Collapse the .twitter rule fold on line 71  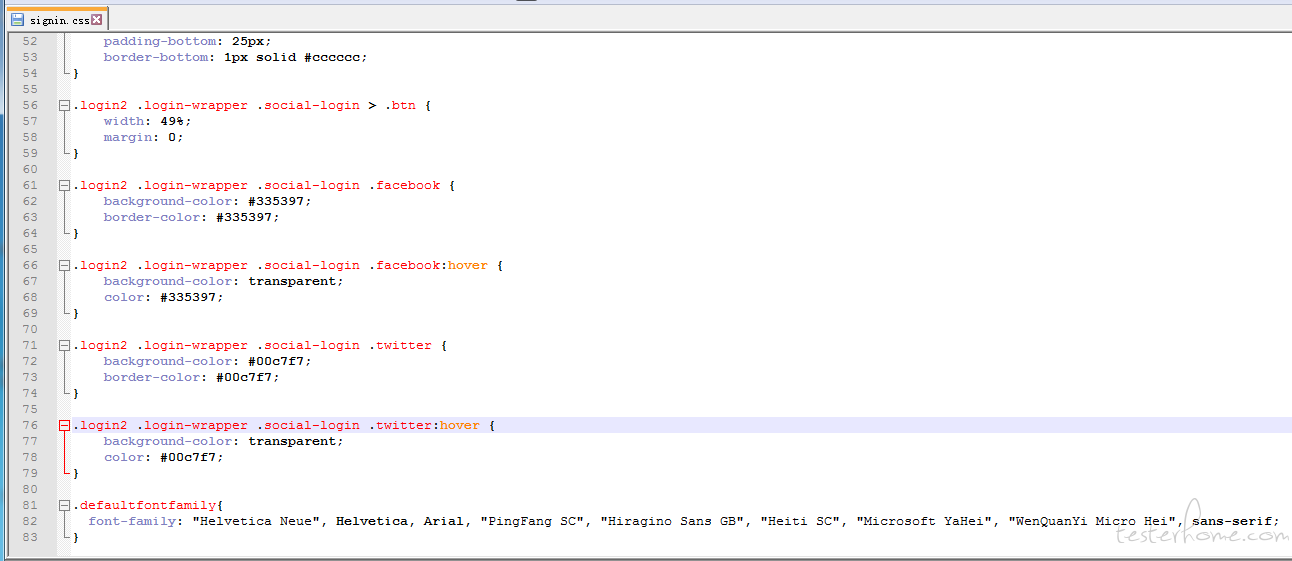(x=64, y=345)
